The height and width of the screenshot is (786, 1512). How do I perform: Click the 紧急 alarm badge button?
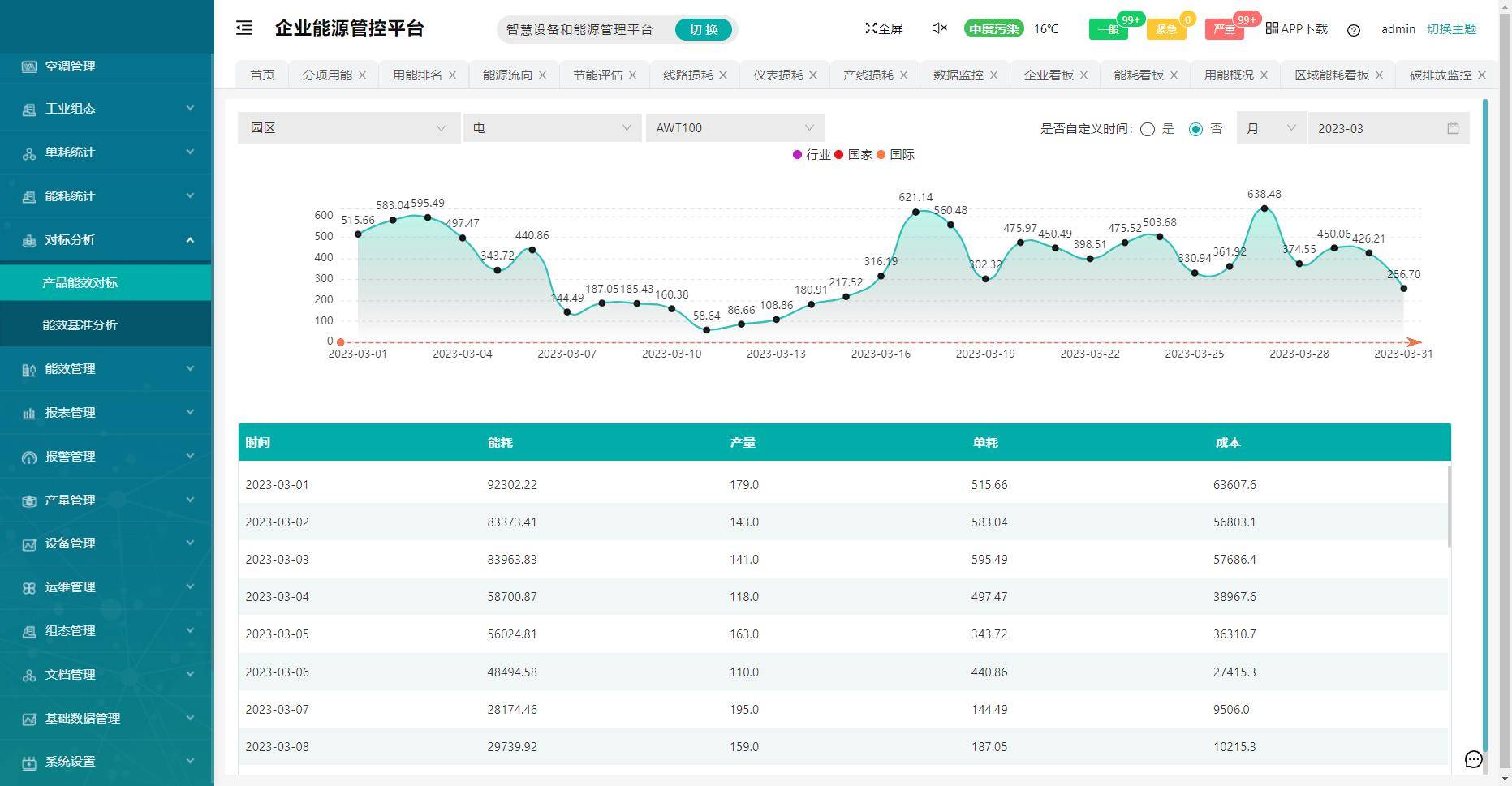pyautogui.click(x=1166, y=30)
